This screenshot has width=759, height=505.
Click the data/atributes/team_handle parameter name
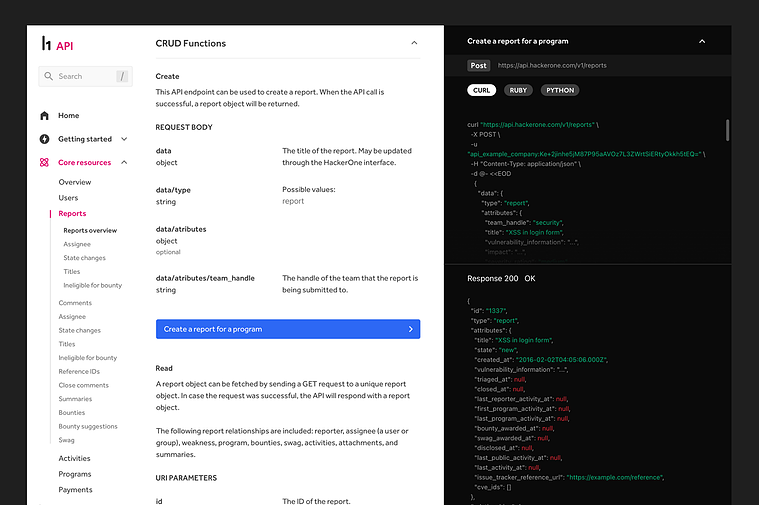pos(205,278)
